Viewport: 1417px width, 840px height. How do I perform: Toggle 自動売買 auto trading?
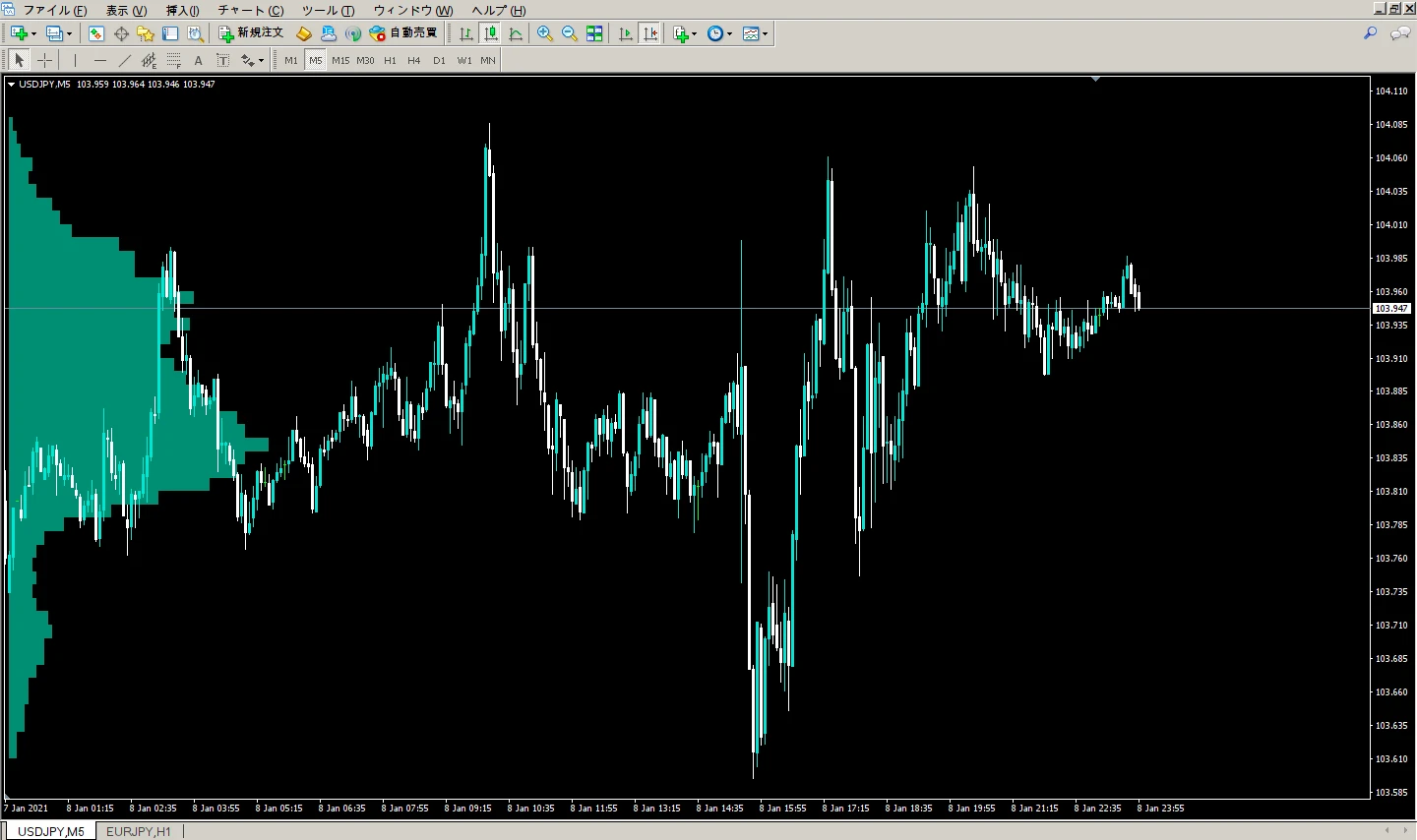(403, 33)
